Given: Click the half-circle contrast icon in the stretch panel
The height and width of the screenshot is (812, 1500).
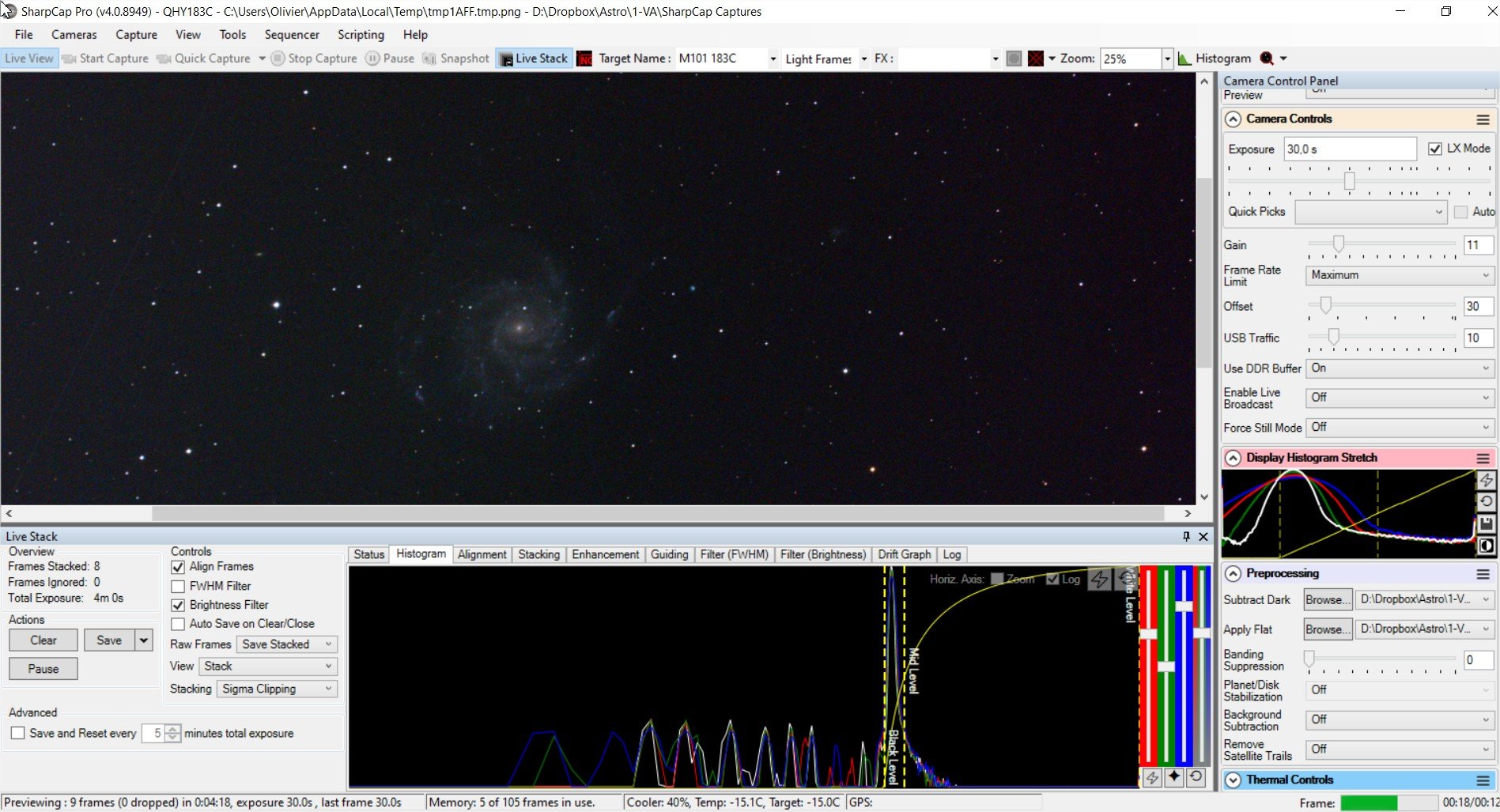Looking at the screenshot, I should (x=1486, y=546).
